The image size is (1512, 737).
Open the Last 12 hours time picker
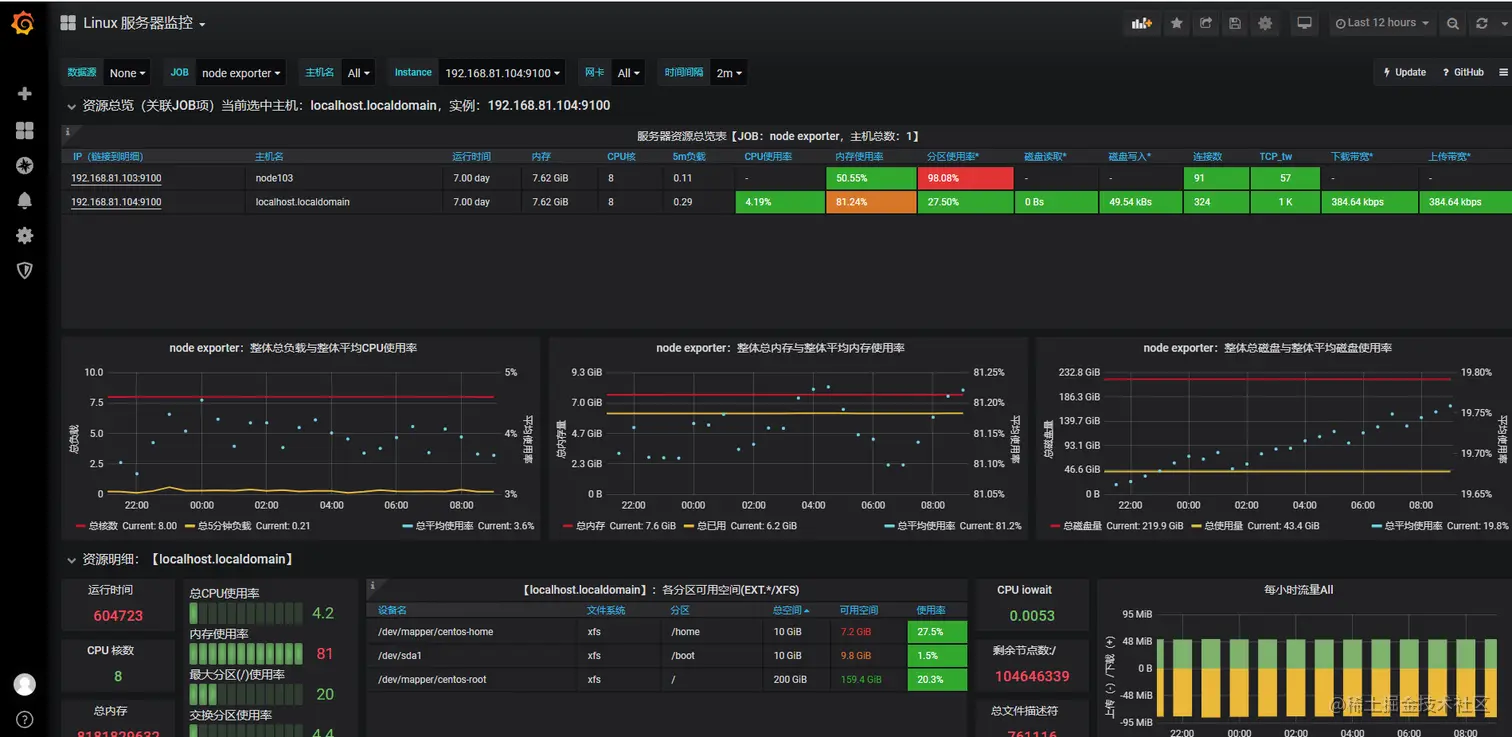click(1382, 23)
